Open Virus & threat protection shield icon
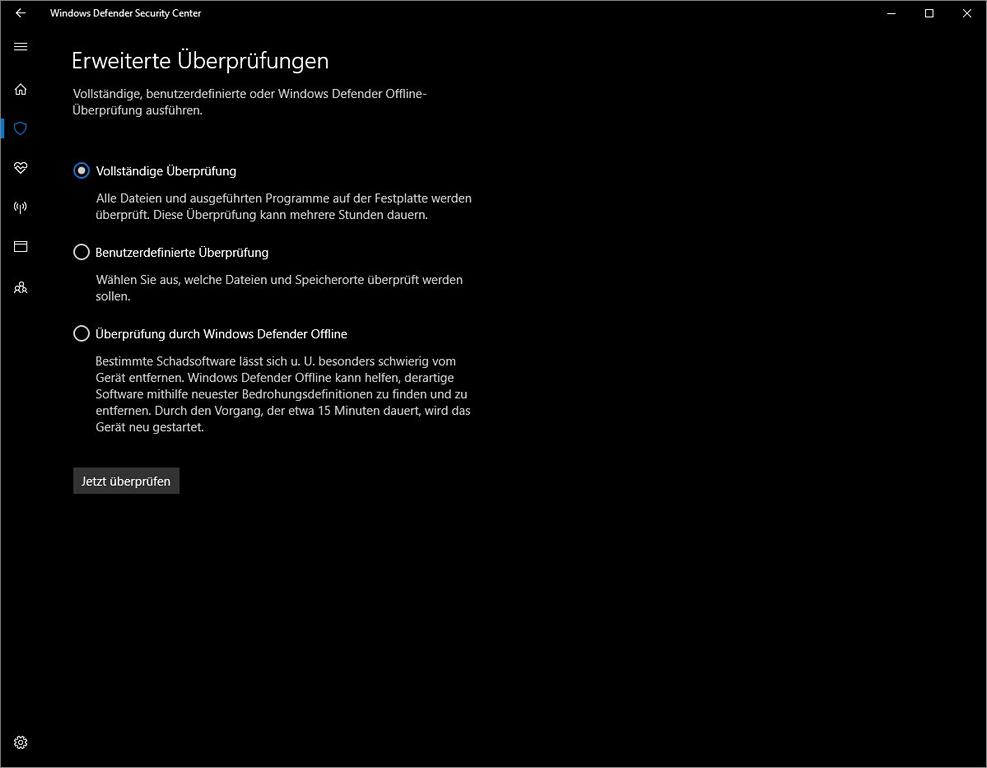The height and width of the screenshot is (768, 987). pos(21,128)
